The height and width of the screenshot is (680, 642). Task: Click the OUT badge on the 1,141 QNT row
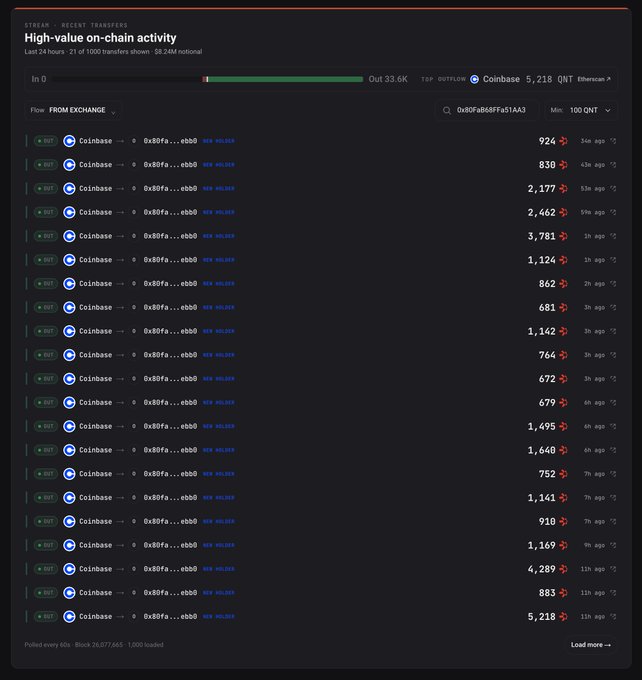tap(46, 498)
